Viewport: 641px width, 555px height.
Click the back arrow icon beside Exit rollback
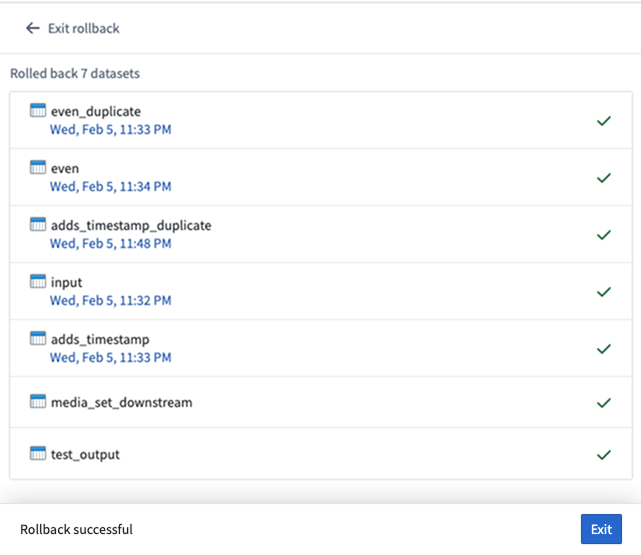click(33, 29)
